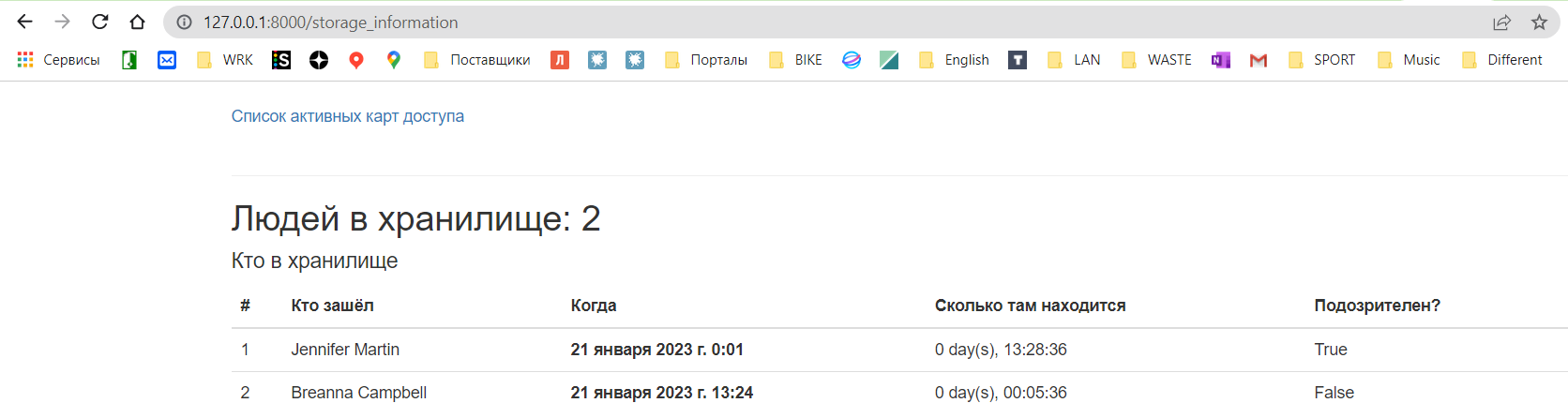Open the Google Maps bookmark

394,60
